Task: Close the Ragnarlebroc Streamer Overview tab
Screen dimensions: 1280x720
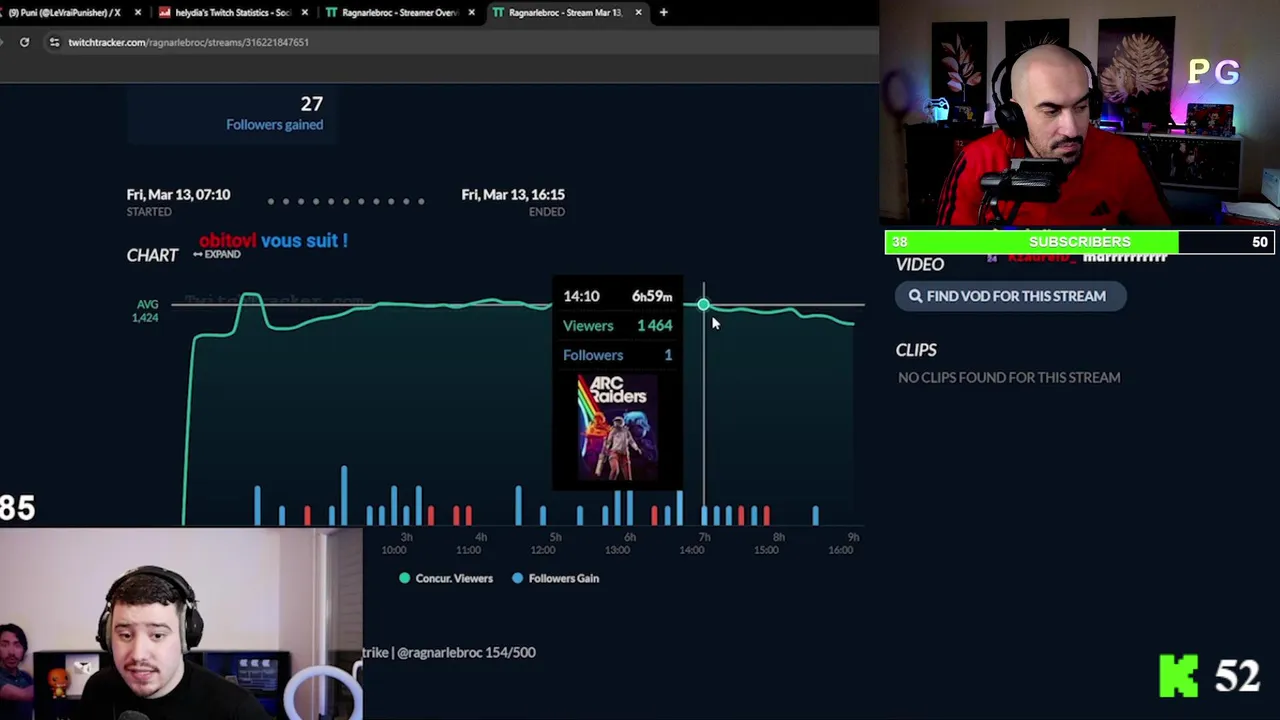Action: click(x=472, y=13)
